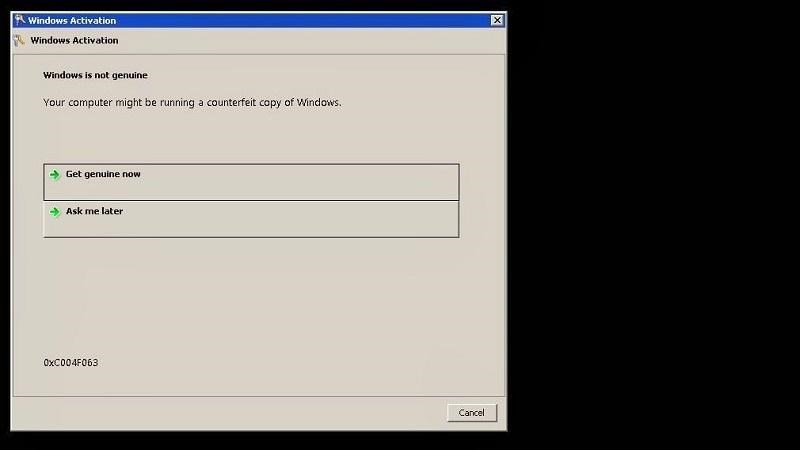Click the 'Windows is not genuine' heading
The height and width of the screenshot is (450, 800).
95,75
